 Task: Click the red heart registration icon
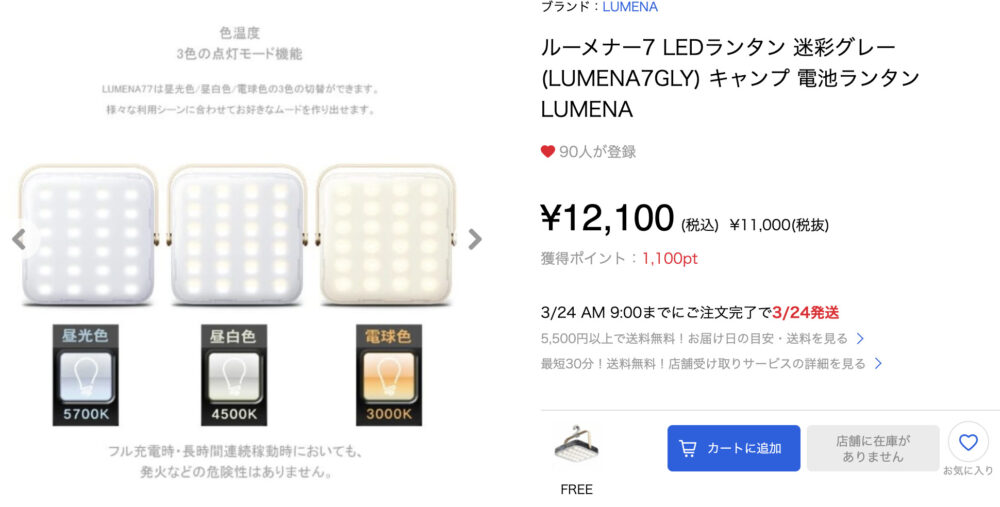547,152
